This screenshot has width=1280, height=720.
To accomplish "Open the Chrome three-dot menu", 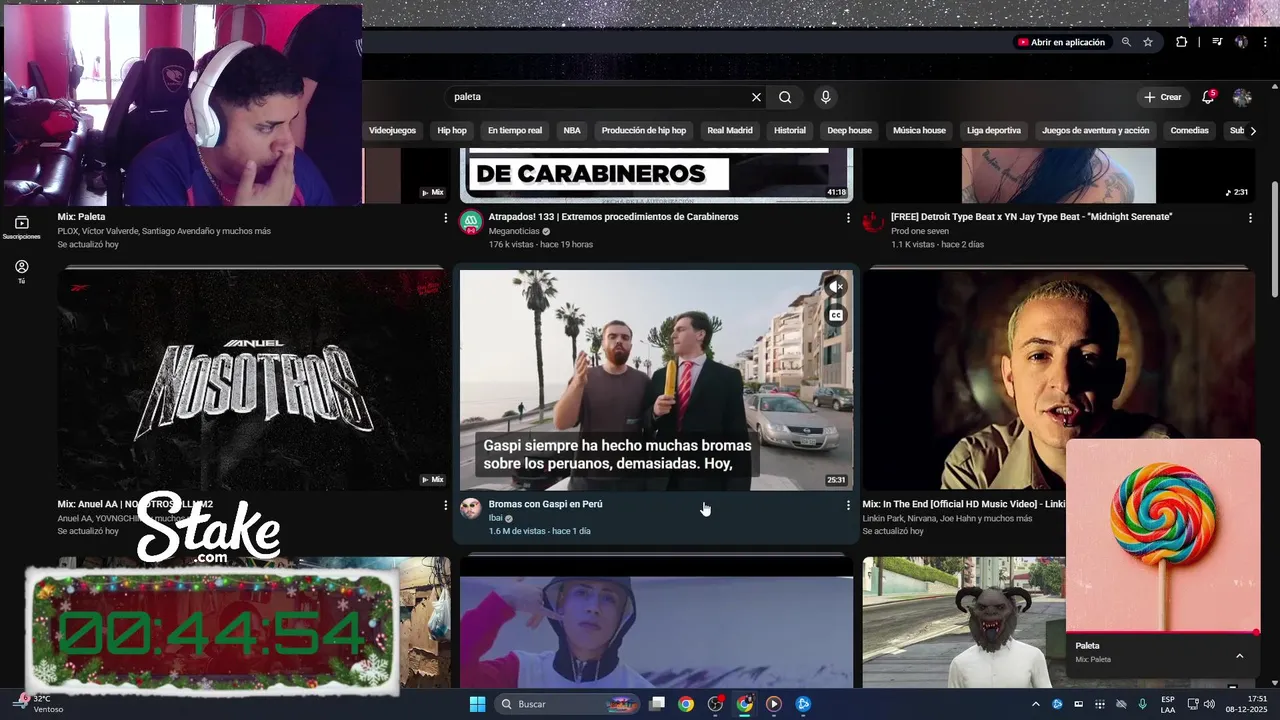I will [1266, 42].
